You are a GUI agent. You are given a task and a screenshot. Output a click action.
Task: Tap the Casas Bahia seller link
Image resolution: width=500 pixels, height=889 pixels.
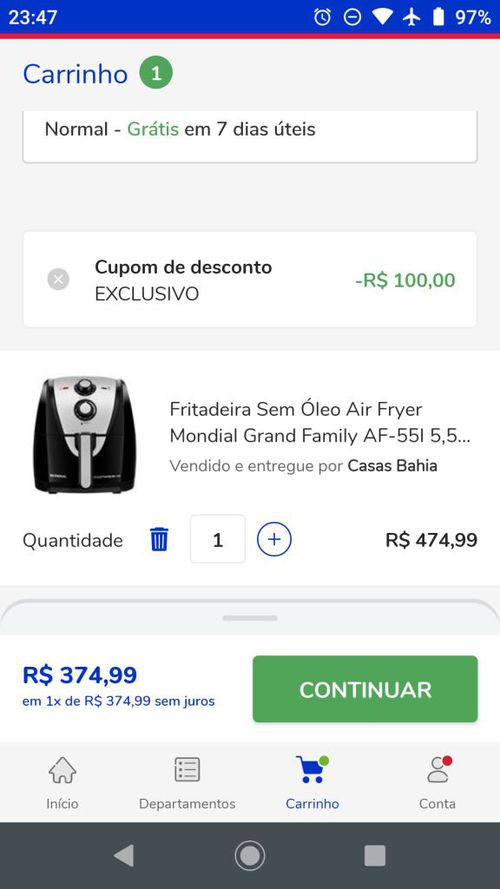(392, 466)
